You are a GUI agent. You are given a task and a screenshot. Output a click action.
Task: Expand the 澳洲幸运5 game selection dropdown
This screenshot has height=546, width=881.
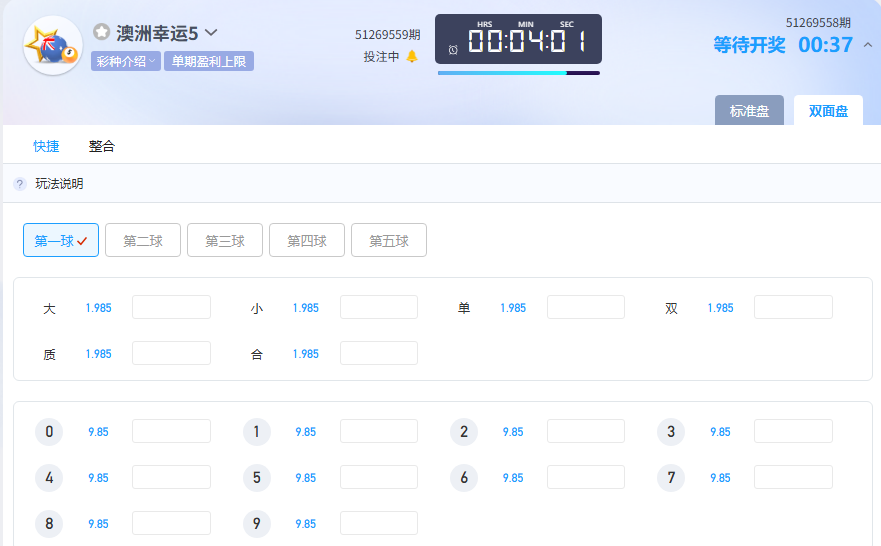coord(211,32)
